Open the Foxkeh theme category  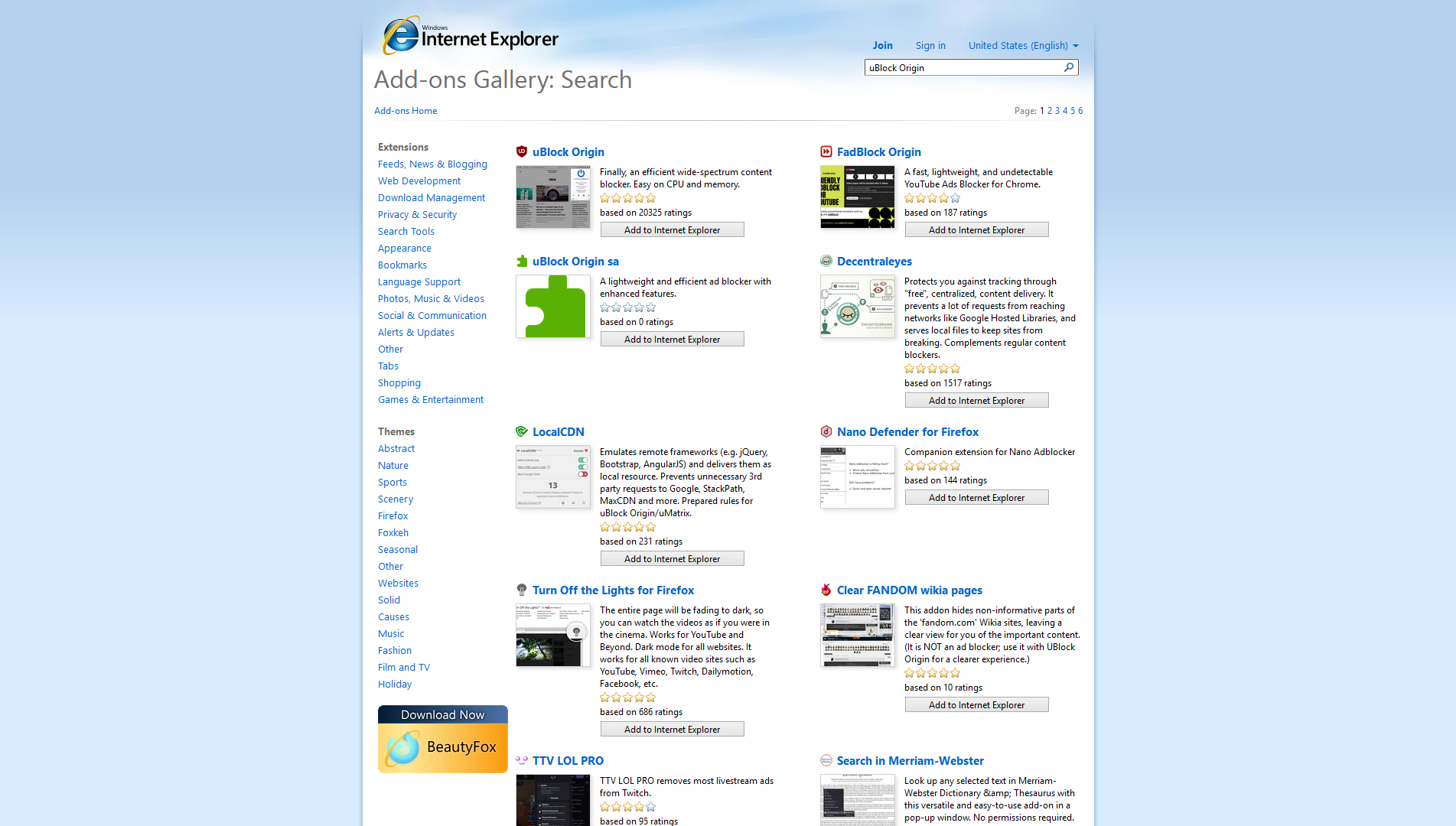(393, 532)
